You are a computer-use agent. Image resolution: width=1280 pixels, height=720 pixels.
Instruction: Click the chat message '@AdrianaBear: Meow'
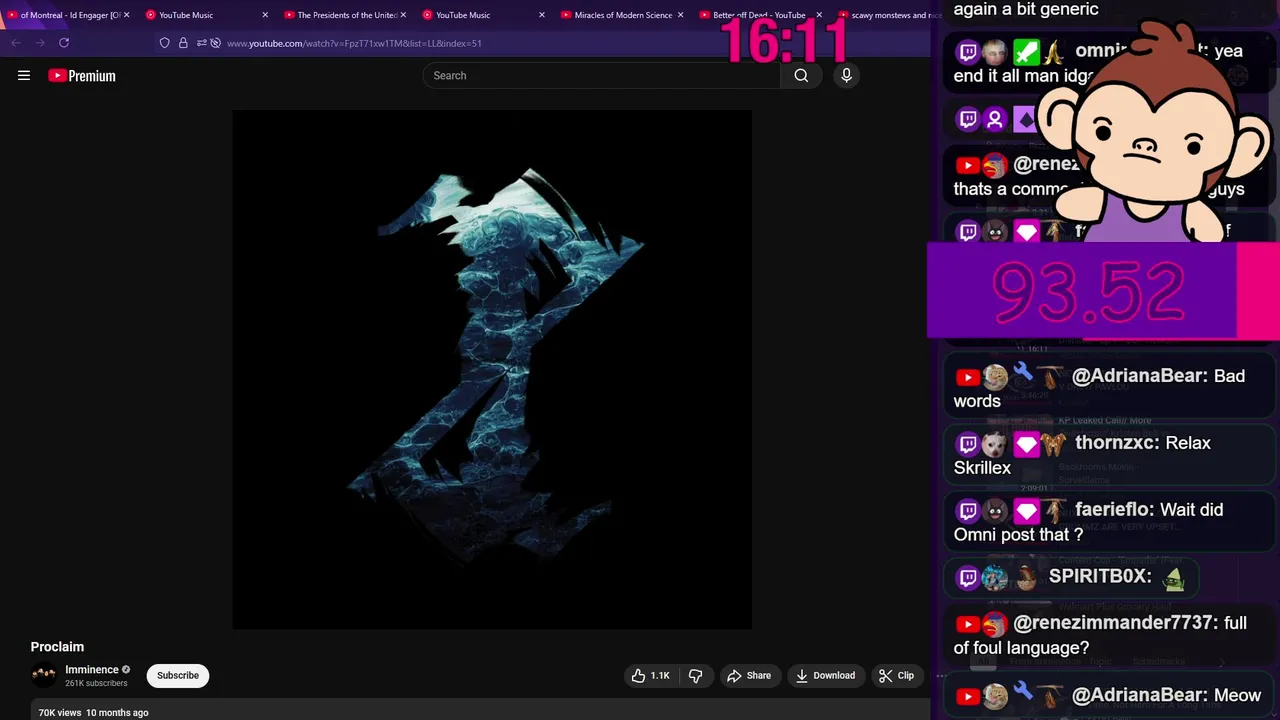tap(1110, 696)
